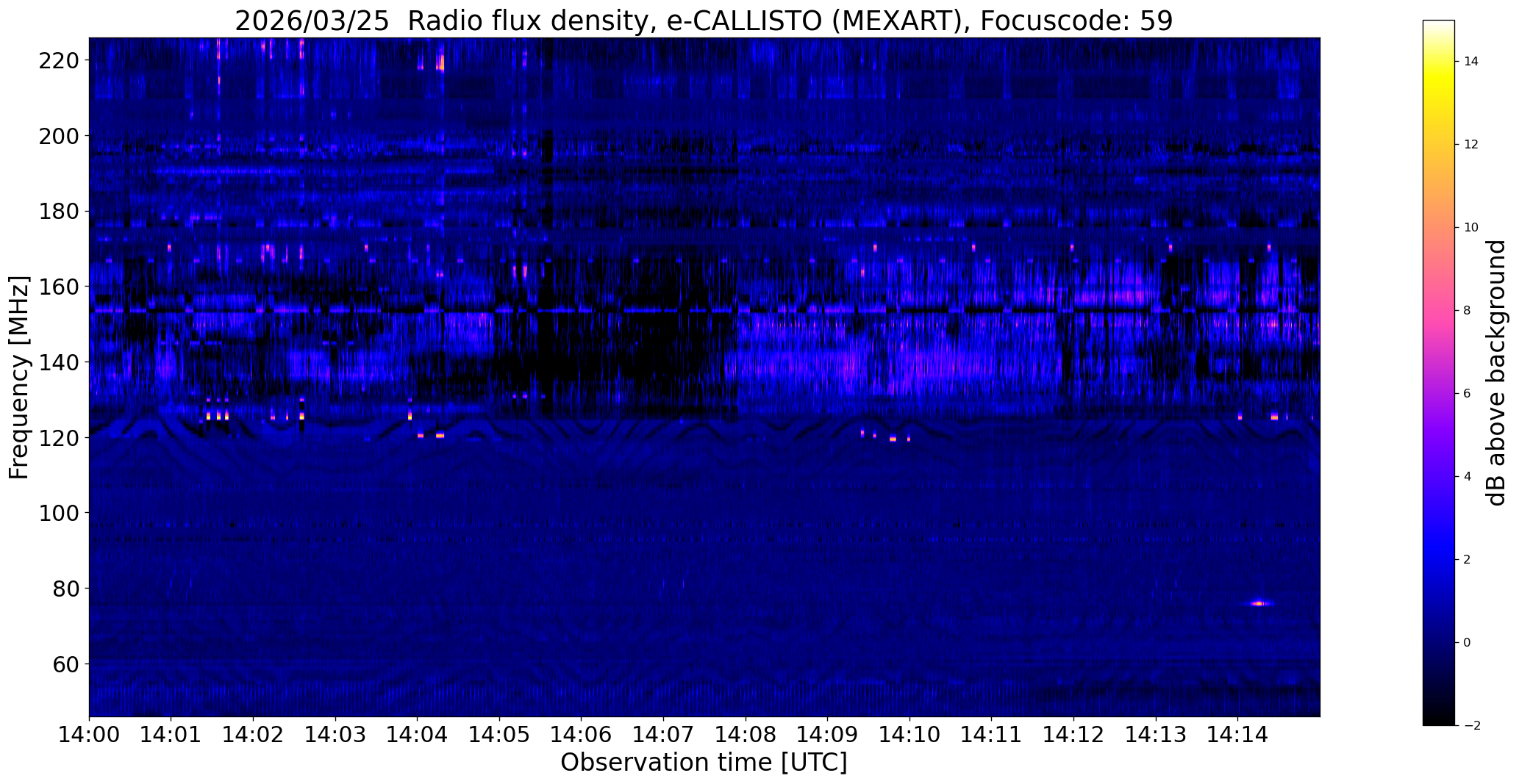Select the 14:13 time tick label
This screenshot has width=1519, height=784.
coord(1156,734)
